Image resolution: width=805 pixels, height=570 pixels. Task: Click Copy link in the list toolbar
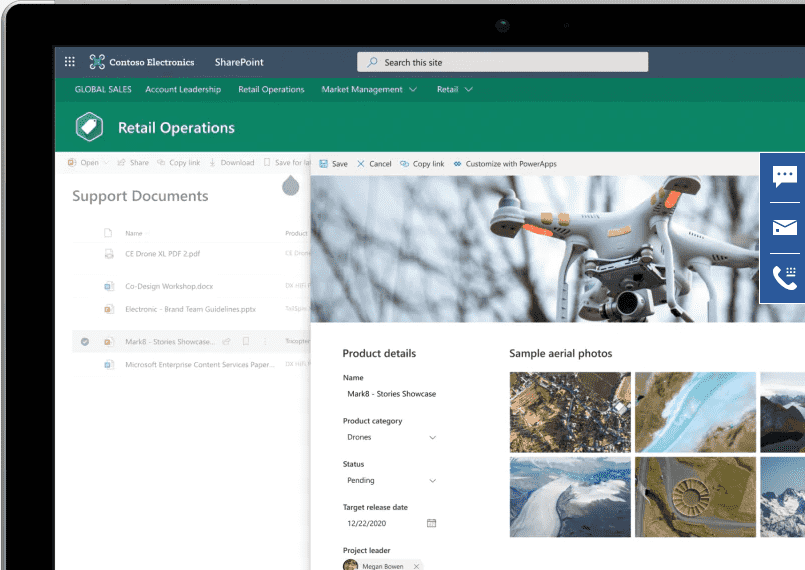[x=179, y=163]
